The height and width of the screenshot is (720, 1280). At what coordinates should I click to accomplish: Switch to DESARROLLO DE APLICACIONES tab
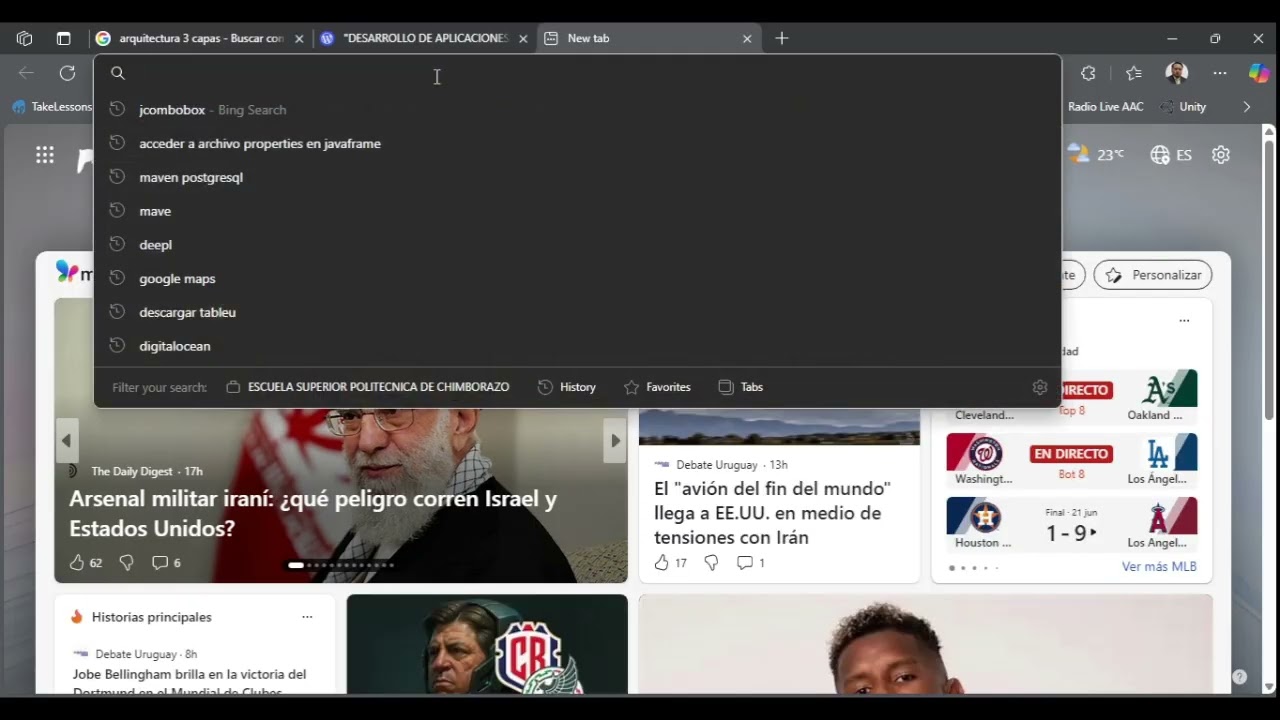coord(424,38)
